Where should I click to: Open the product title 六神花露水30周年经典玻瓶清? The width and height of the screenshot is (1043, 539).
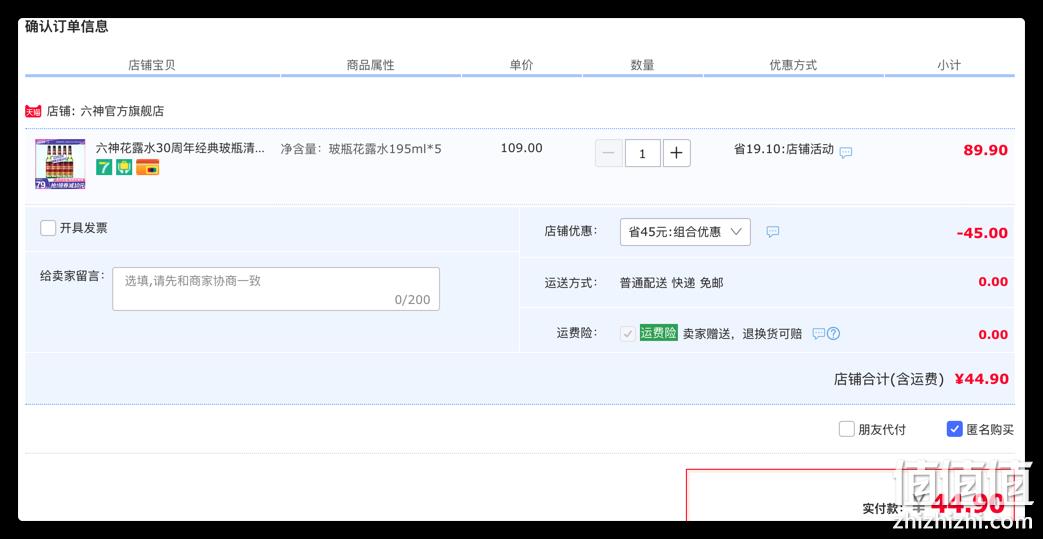point(180,148)
